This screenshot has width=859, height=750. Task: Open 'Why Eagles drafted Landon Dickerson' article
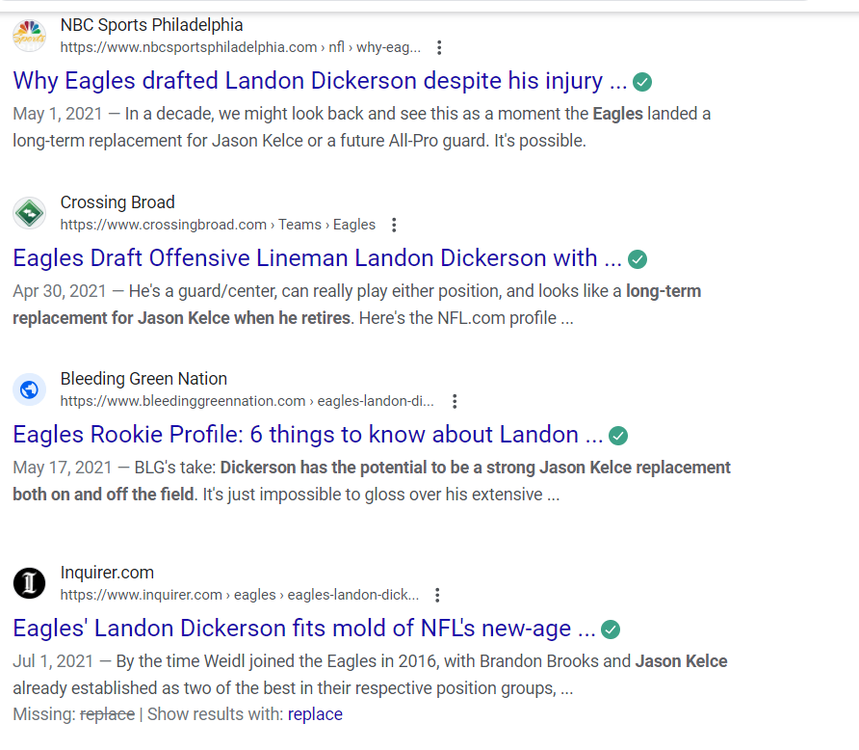point(320,81)
